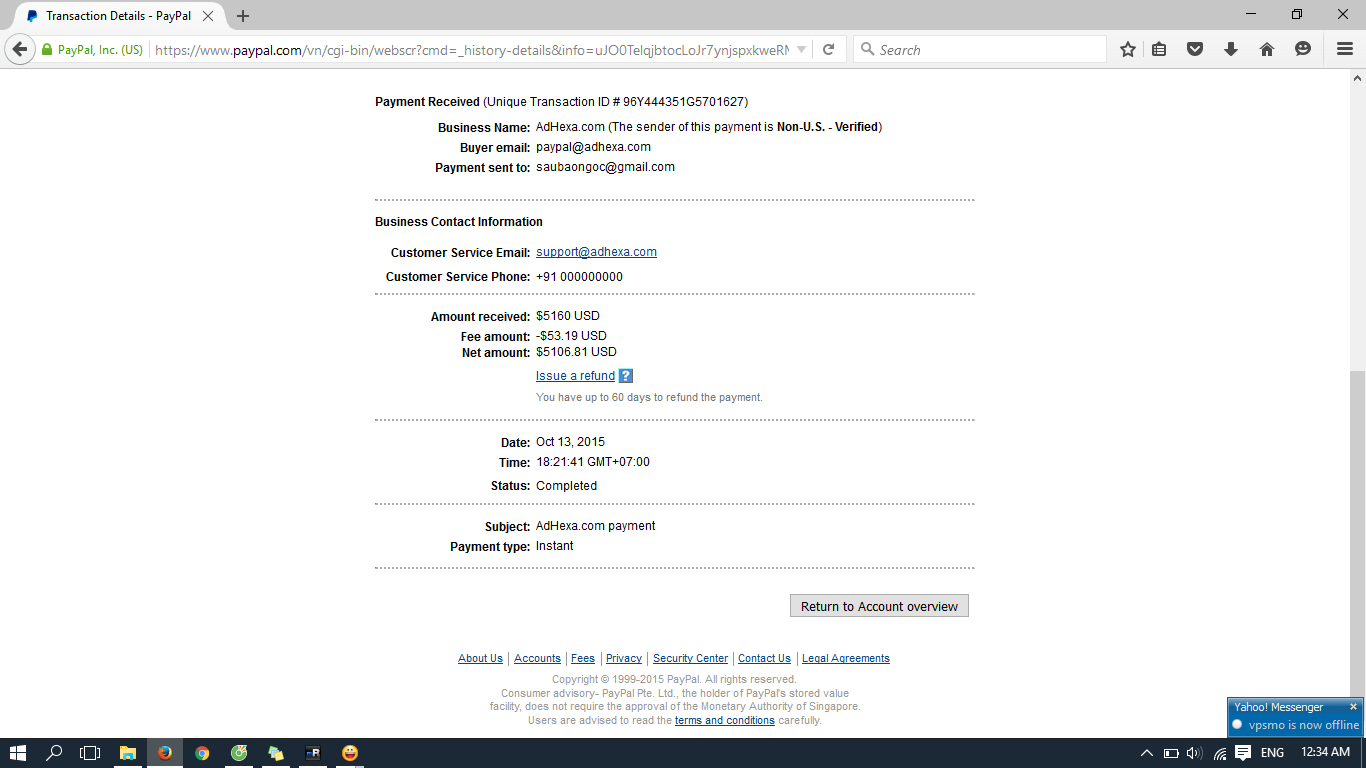Click the fee amount -$53.19 USD
The height and width of the screenshot is (768, 1366).
(x=571, y=336)
